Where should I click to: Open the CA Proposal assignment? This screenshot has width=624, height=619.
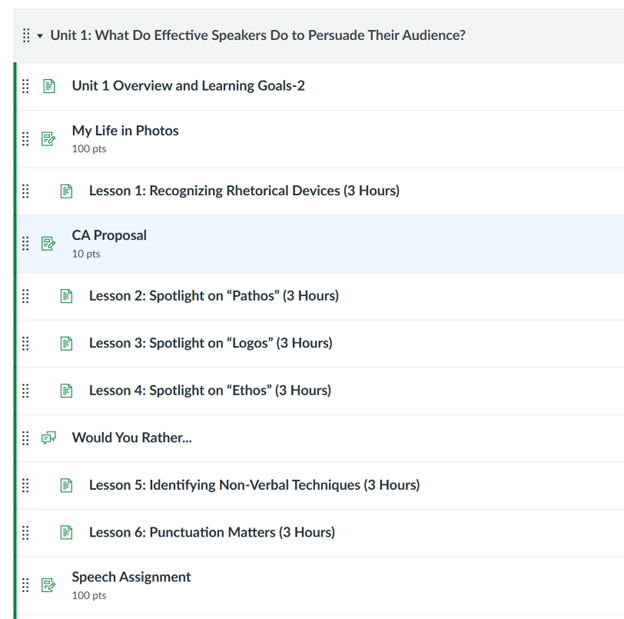click(x=109, y=236)
